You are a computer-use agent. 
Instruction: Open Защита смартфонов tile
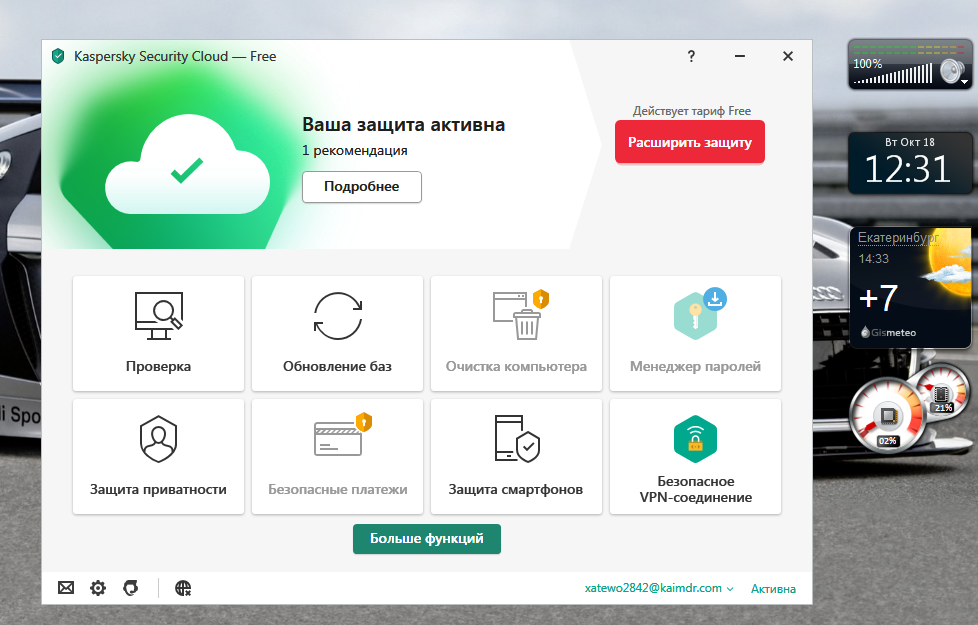516,457
